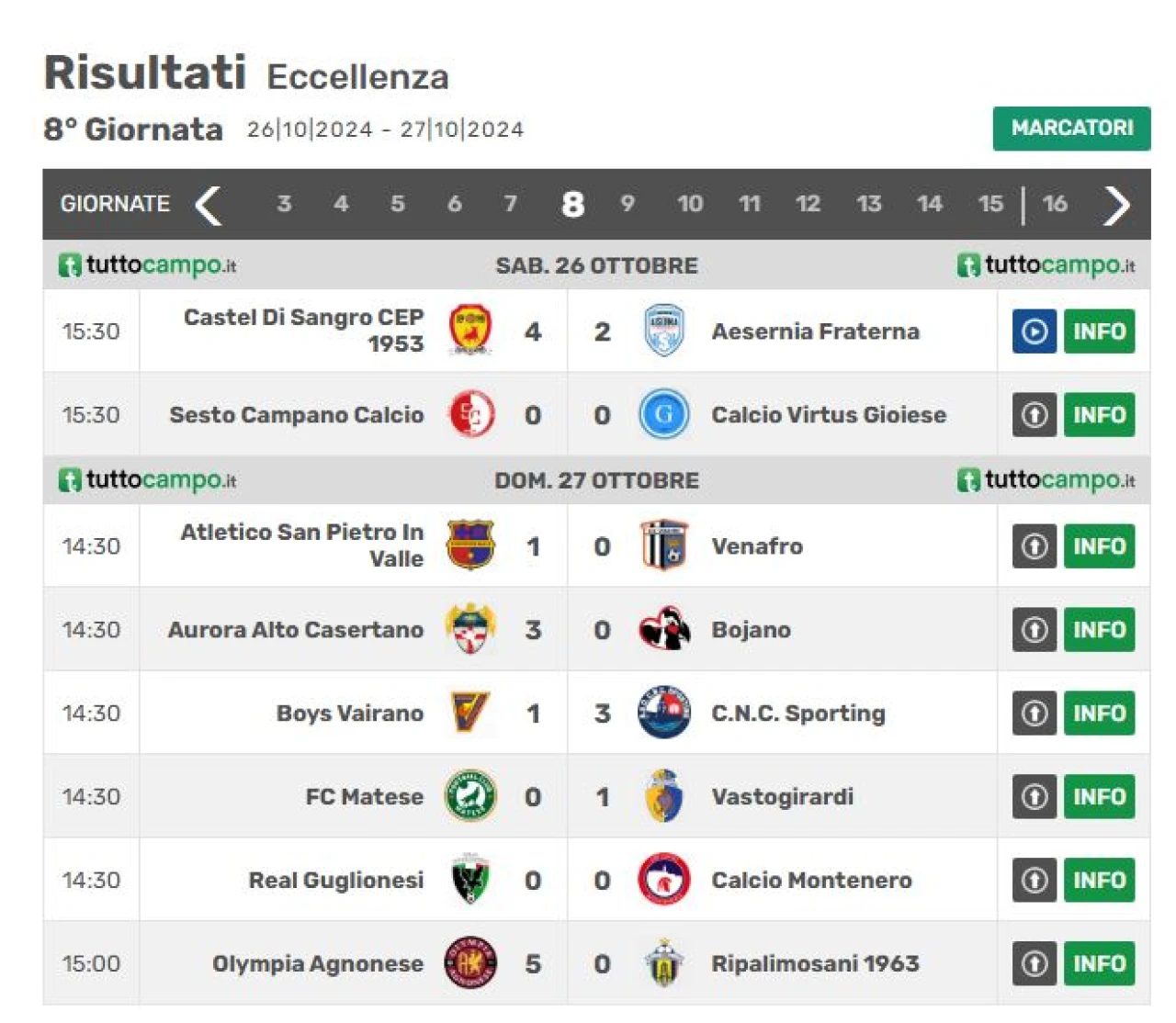The image size is (1176, 1023).
Task: Click the Calcio Virtus Gioiese blue G logo
Action: click(x=663, y=414)
